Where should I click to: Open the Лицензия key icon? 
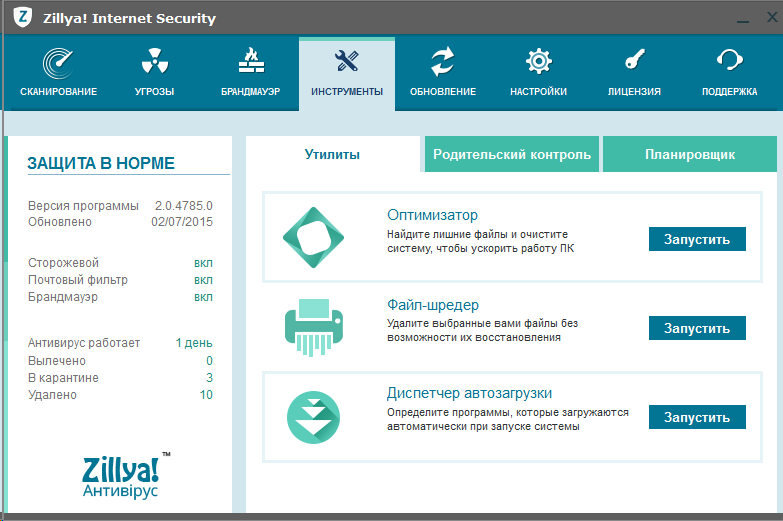click(x=635, y=60)
